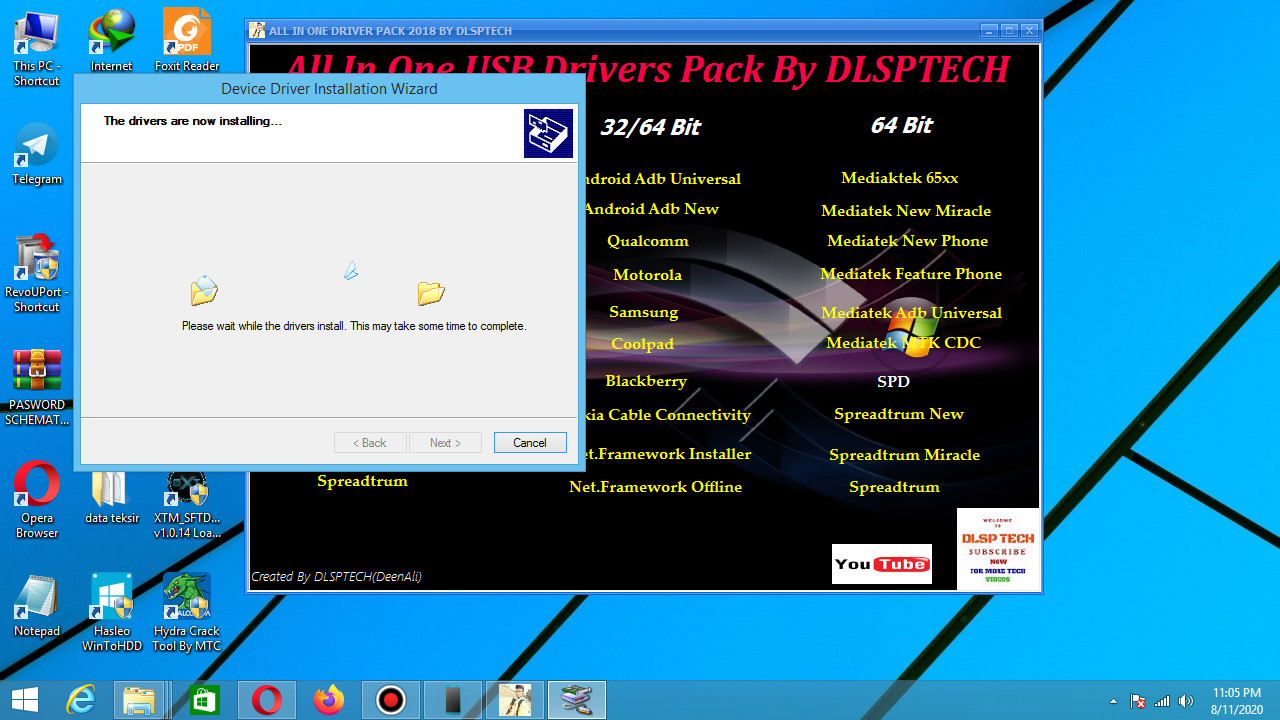Click the Action Center flag icon
Viewport: 1280px width, 720px height.
click(x=1138, y=701)
